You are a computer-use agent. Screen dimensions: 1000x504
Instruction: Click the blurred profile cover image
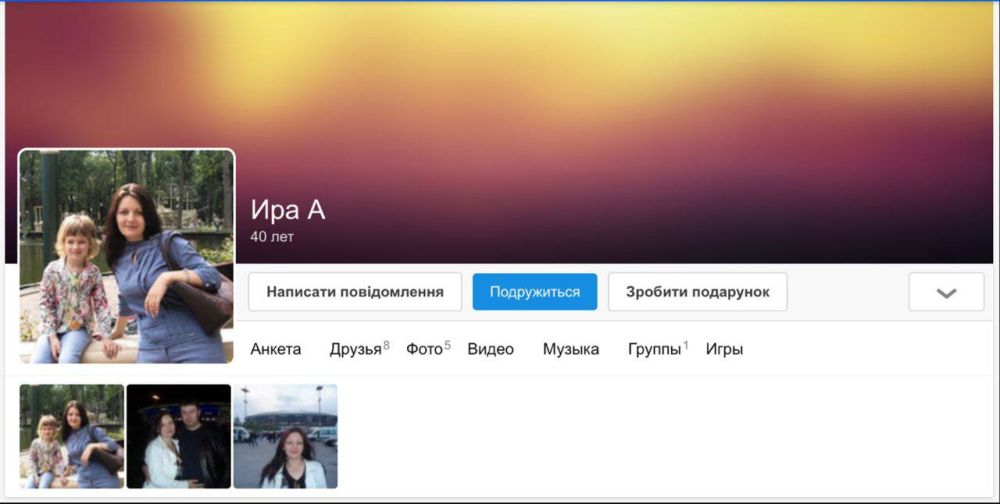[600, 100]
